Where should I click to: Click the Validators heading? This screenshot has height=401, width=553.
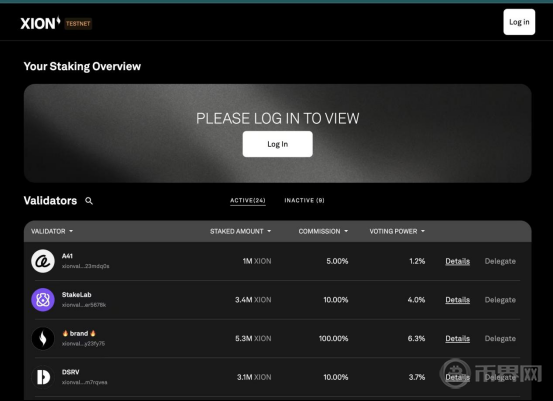coord(50,201)
